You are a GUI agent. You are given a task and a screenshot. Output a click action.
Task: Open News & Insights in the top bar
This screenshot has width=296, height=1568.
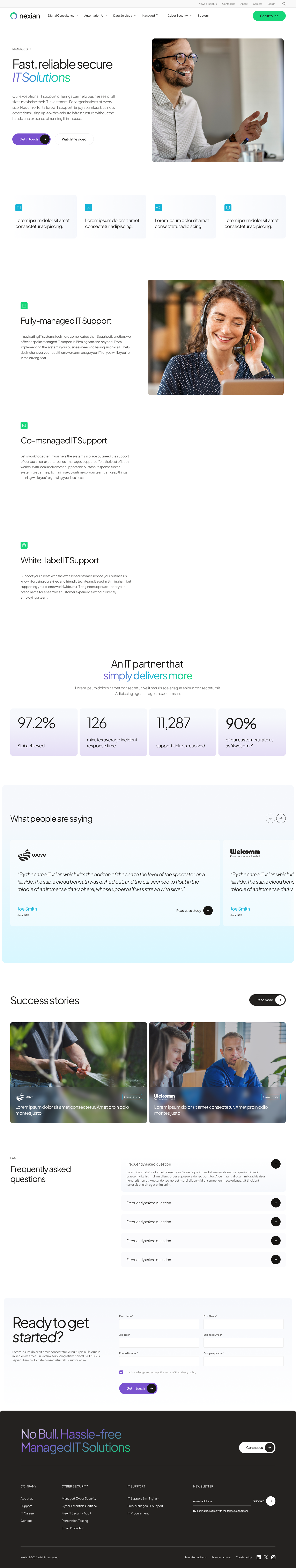pos(207,4)
